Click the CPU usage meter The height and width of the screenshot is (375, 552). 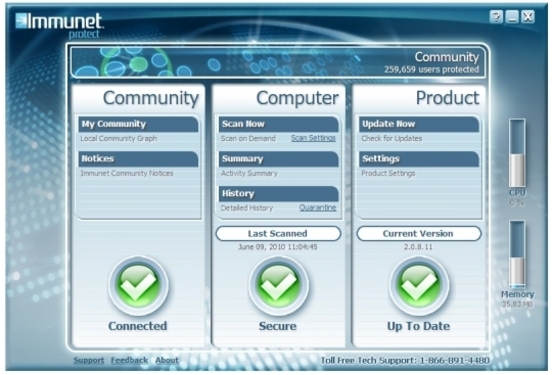517,153
